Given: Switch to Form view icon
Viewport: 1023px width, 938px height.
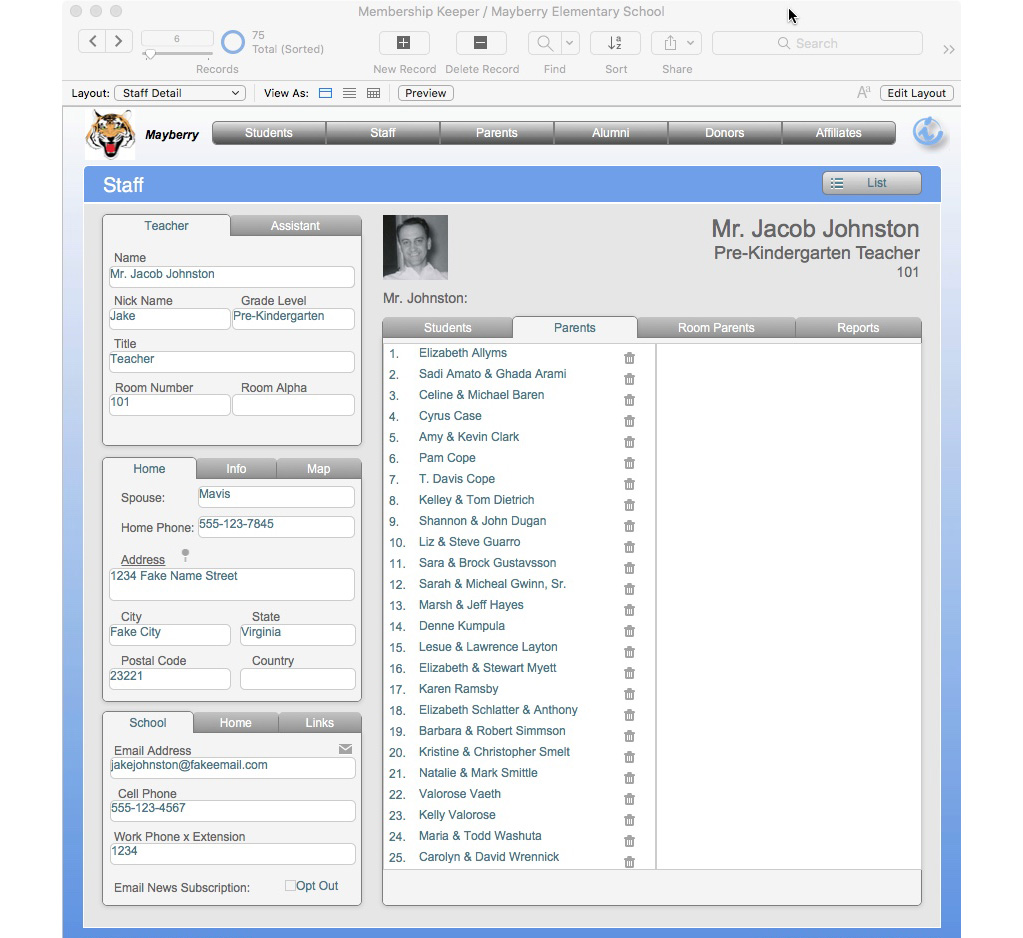Looking at the screenshot, I should [x=326, y=93].
